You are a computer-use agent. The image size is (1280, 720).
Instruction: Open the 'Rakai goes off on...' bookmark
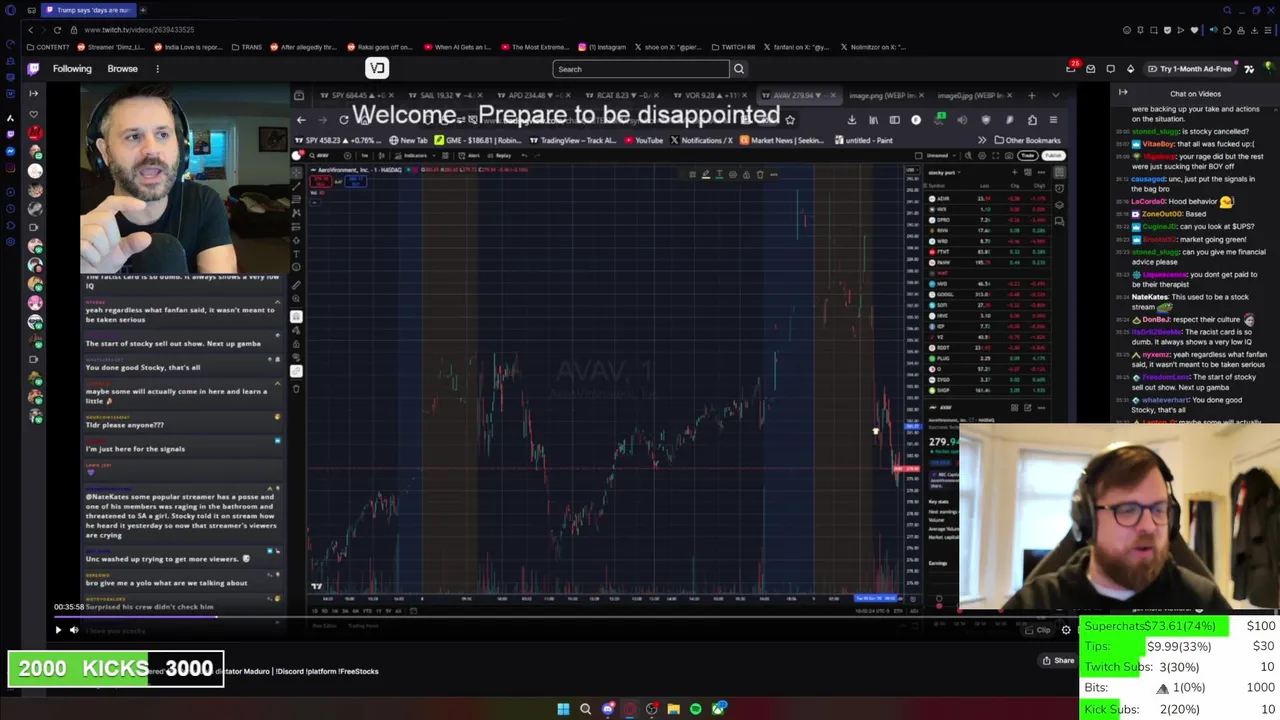click(380, 47)
